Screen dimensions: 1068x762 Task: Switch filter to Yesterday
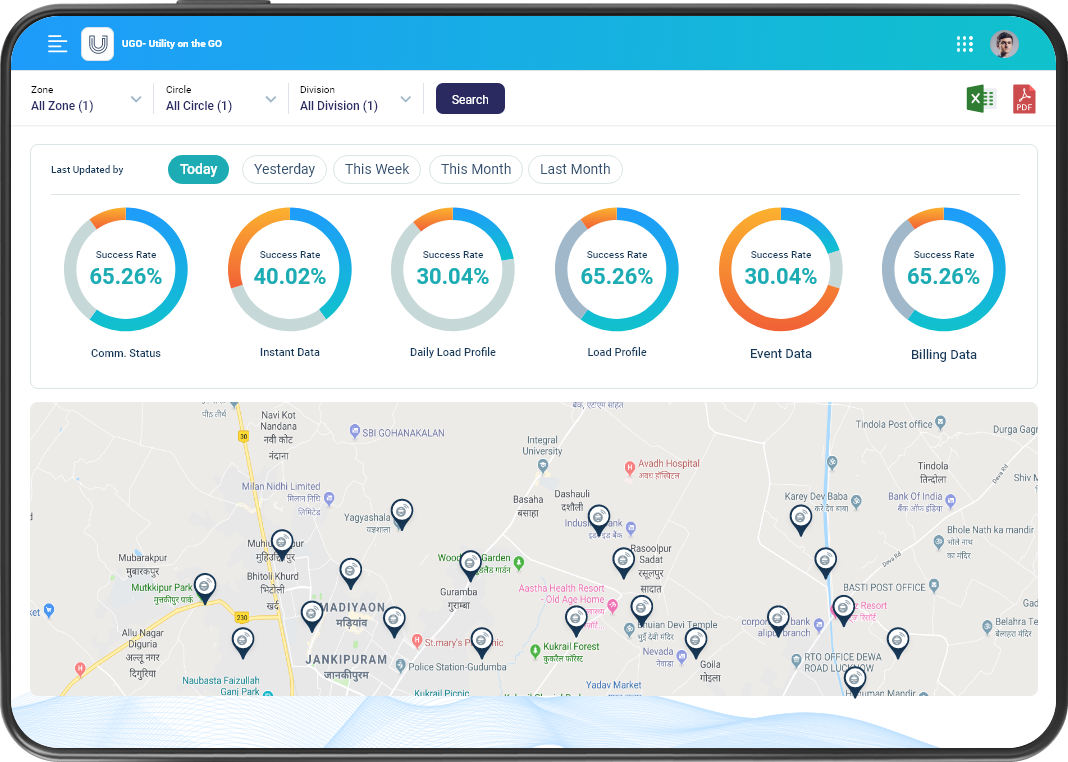pyautogui.click(x=284, y=169)
